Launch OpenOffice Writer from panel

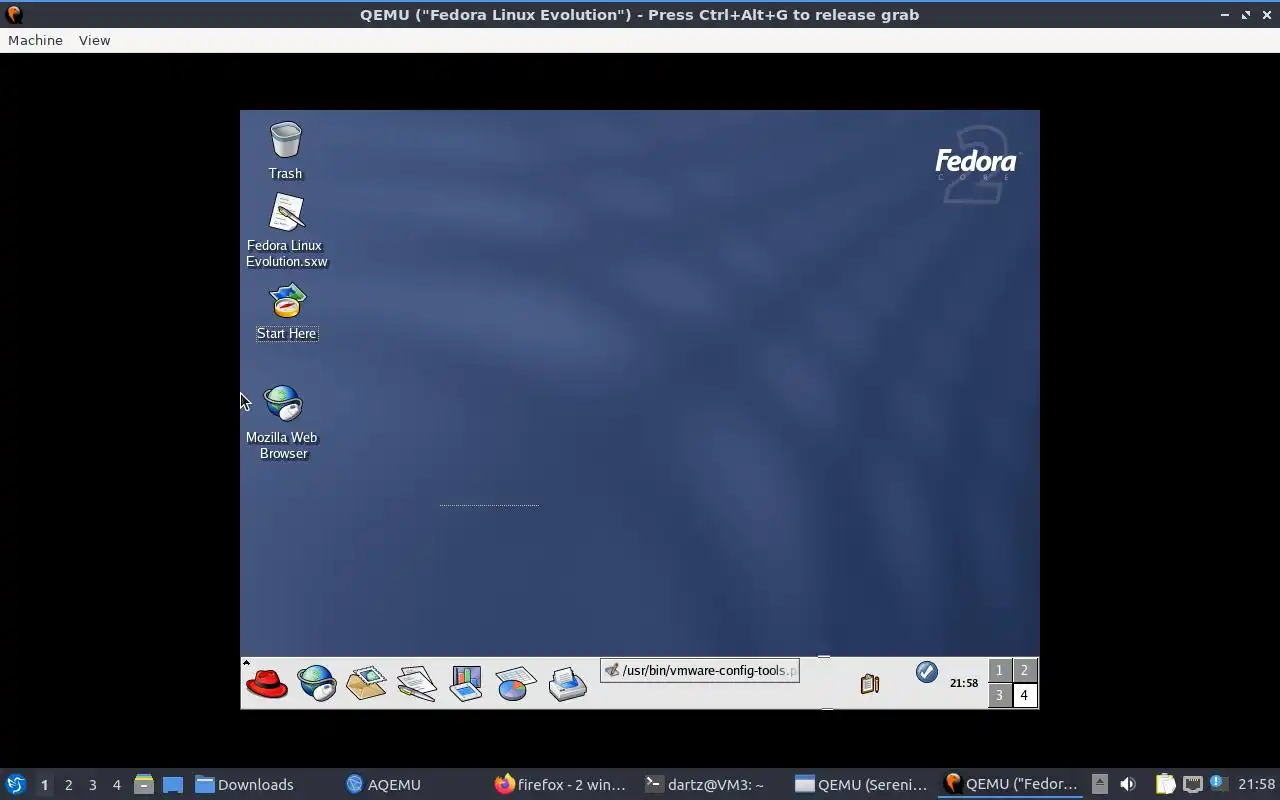(x=416, y=684)
